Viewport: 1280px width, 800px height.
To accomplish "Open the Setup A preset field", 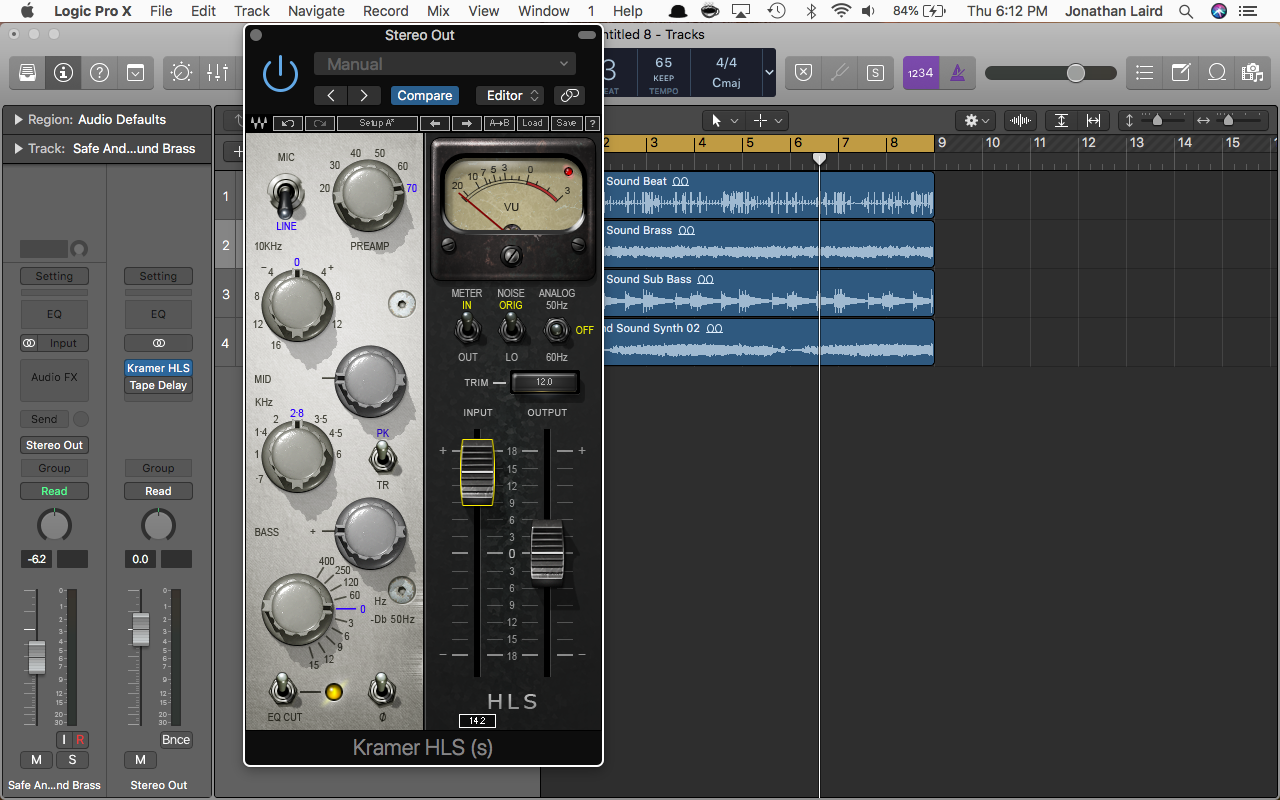I will pyautogui.click(x=377, y=123).
